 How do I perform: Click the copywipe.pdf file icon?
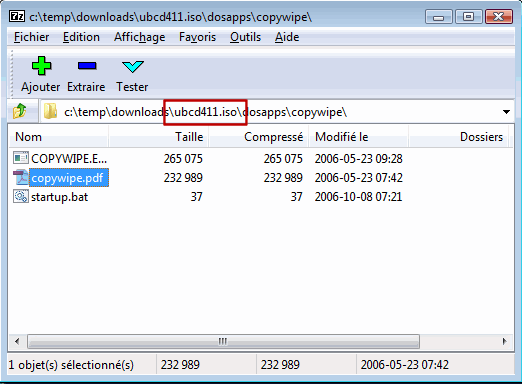(x=21, y=177)
